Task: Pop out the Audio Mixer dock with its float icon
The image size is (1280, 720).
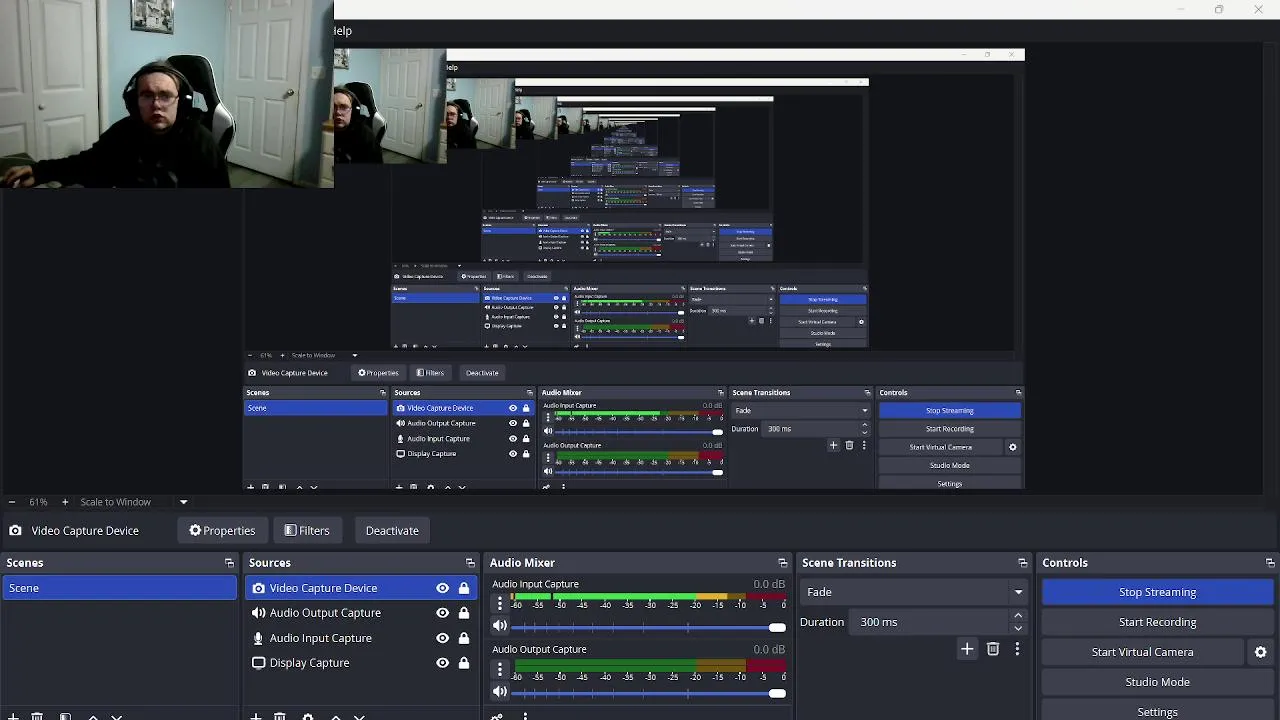Action: [782, 563]
